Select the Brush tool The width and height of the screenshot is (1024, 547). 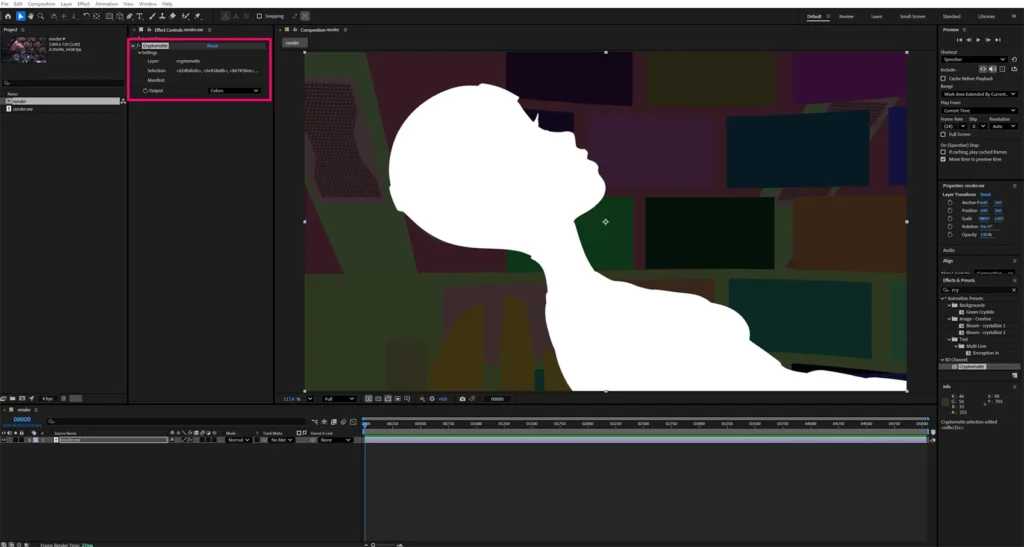click(152, 16)
